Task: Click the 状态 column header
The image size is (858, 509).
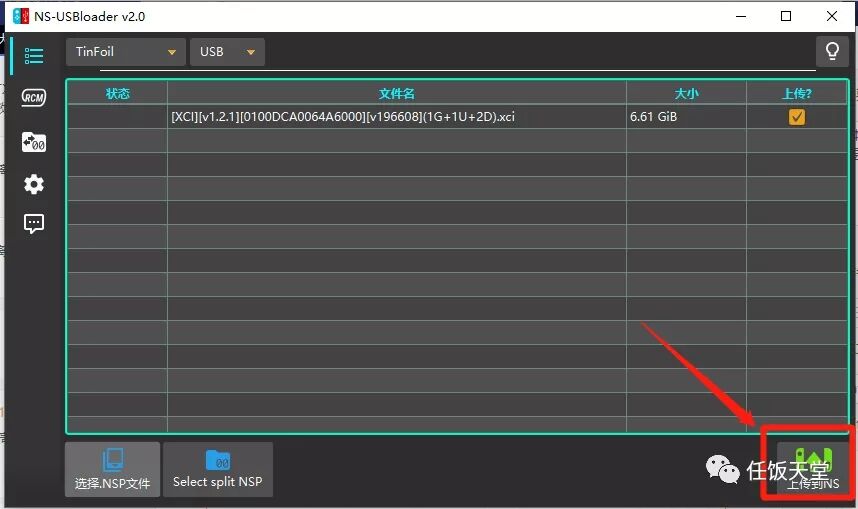Action: [x=118, y=94]
